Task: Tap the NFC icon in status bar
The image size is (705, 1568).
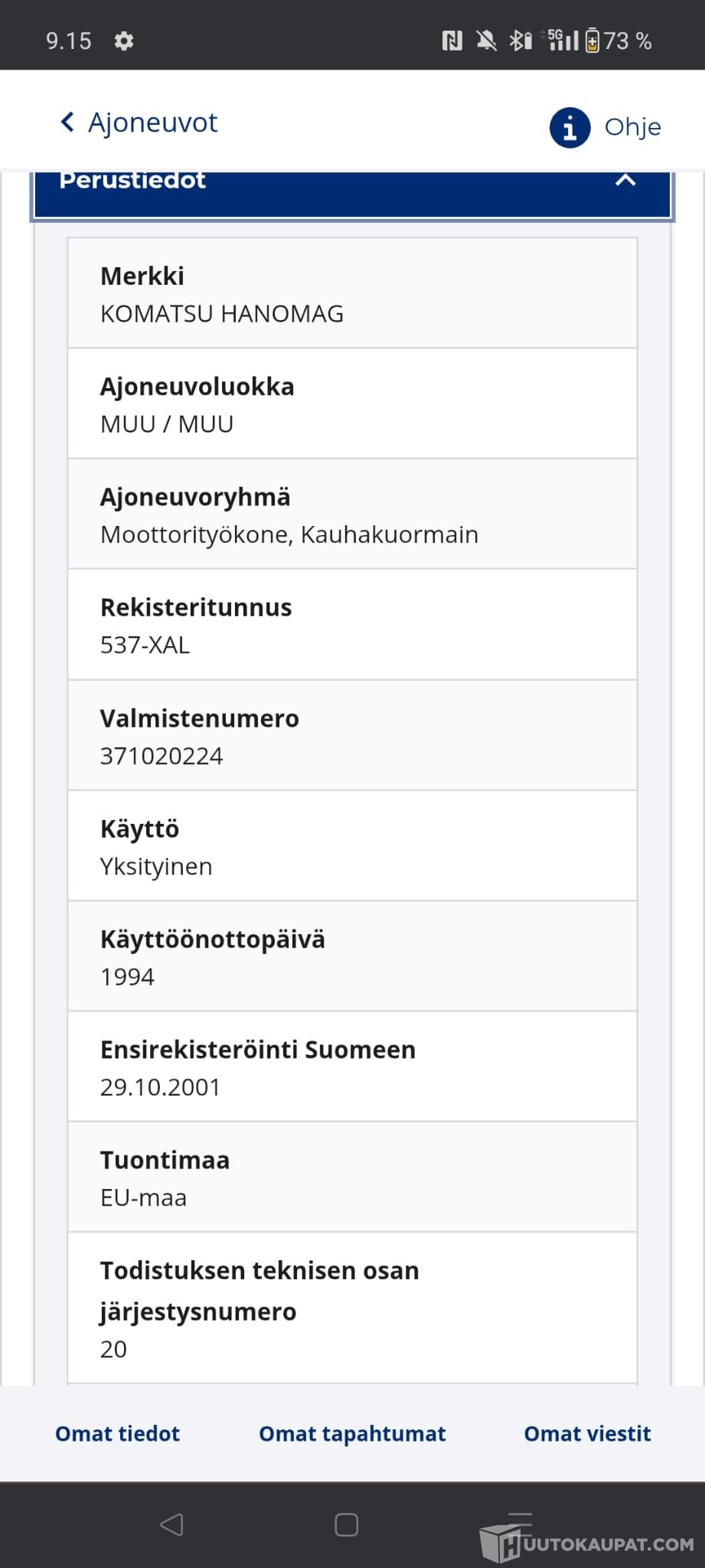Action: pyautogui.click(x=452, y=41)
